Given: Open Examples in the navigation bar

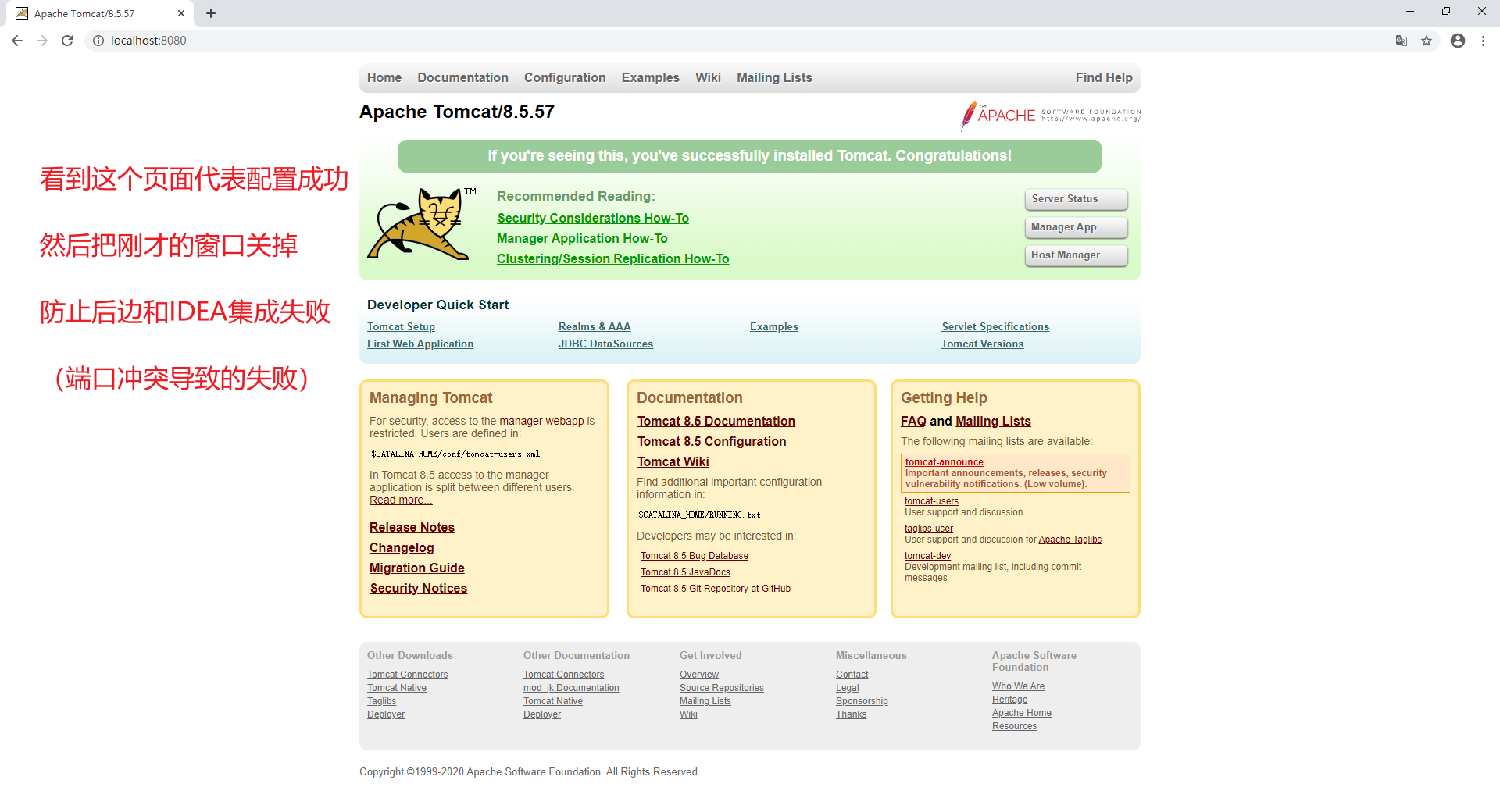Looking at the screenshot, I should (x=651, y=77).
